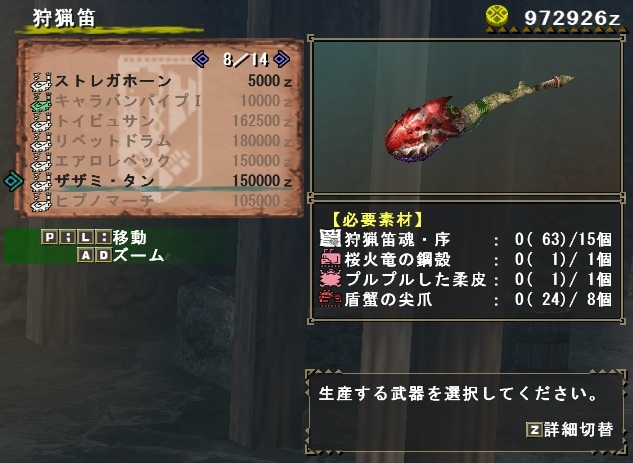Screen dimensions: 633x463
Task: Click the AD ズーム zoom hint
Action: pyautogui.click(x=121, y=255)
